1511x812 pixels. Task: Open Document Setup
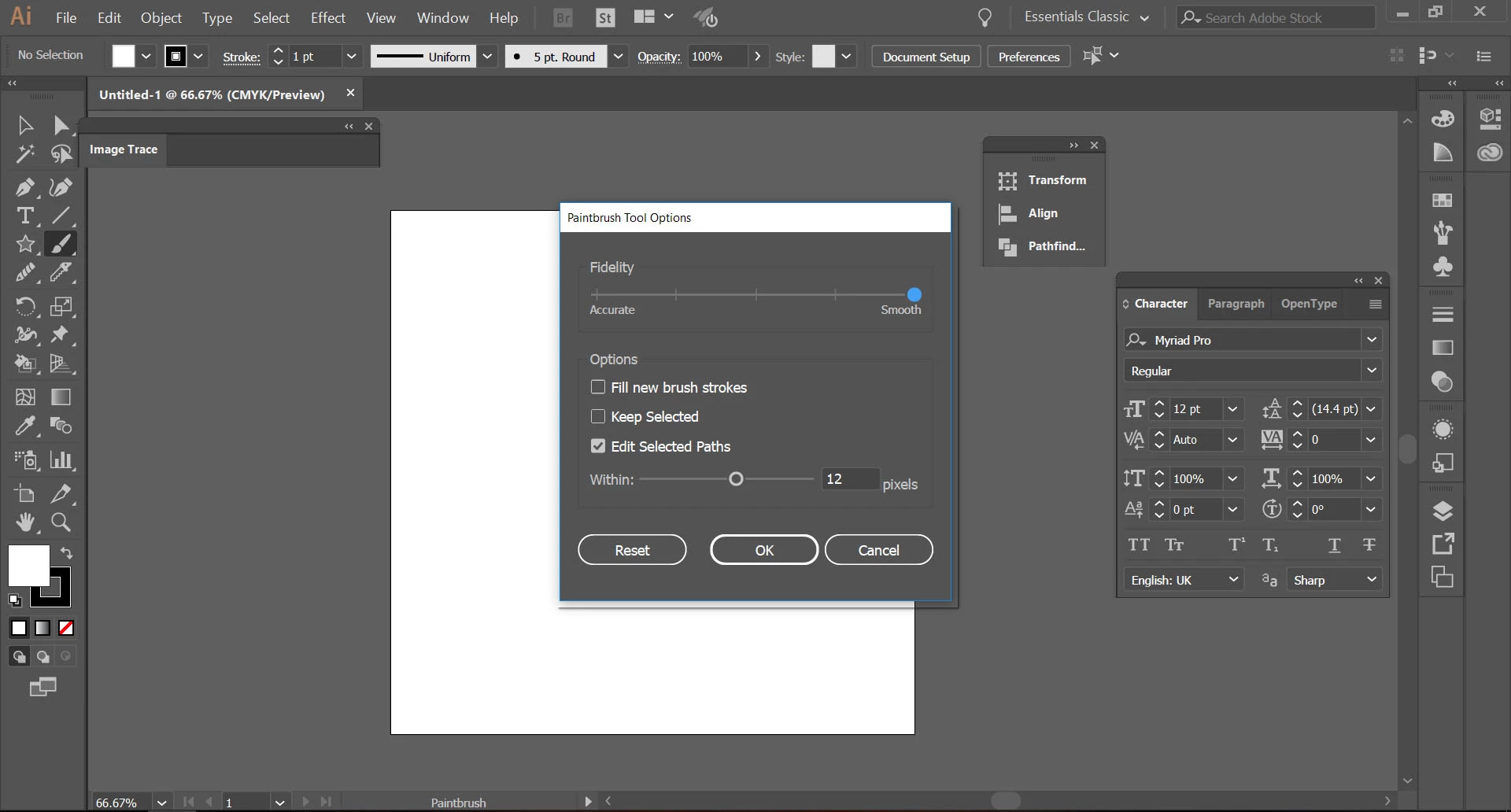[926, 57]
